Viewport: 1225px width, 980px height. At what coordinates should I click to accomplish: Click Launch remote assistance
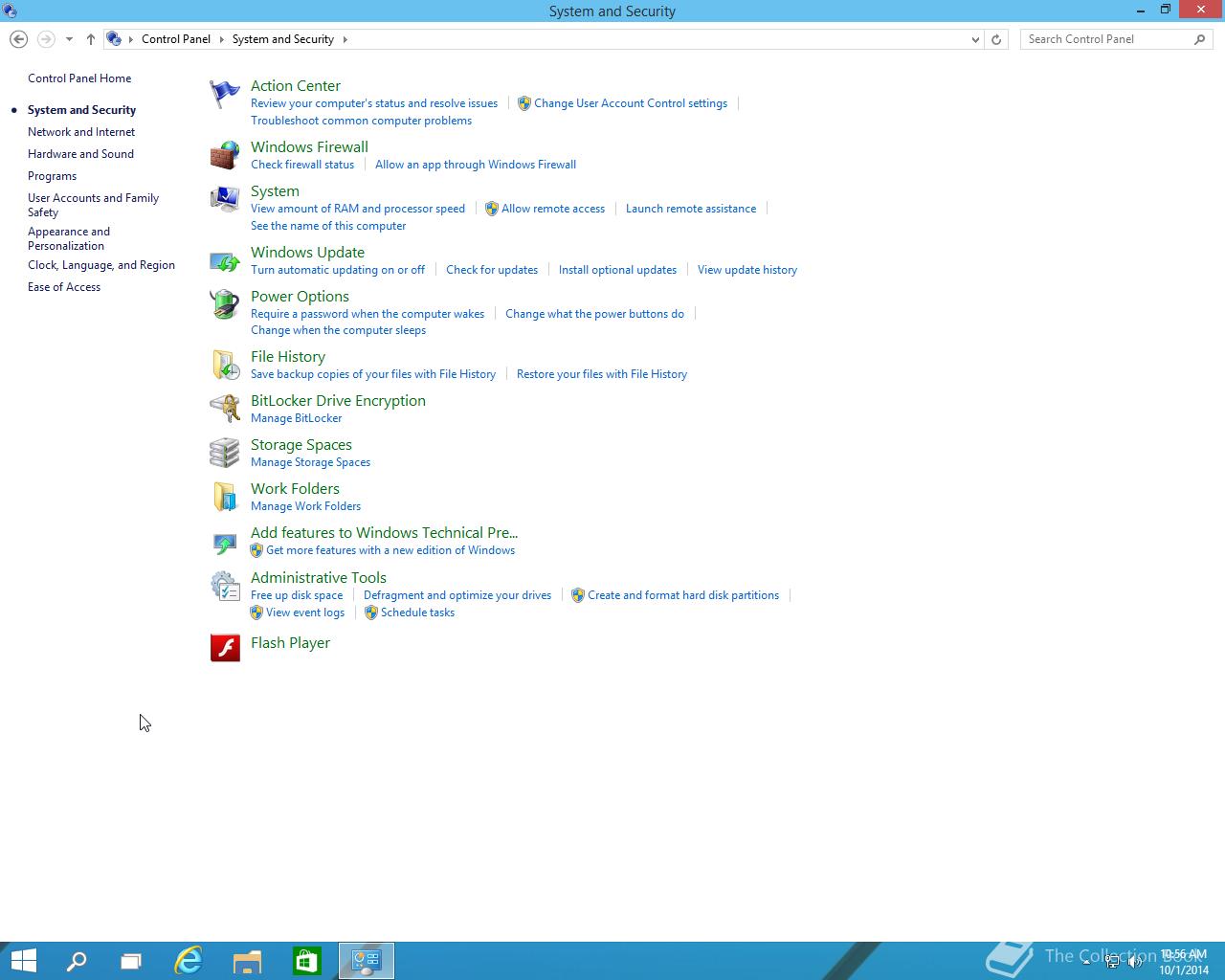pyautogui.click(x=691, y=209)
